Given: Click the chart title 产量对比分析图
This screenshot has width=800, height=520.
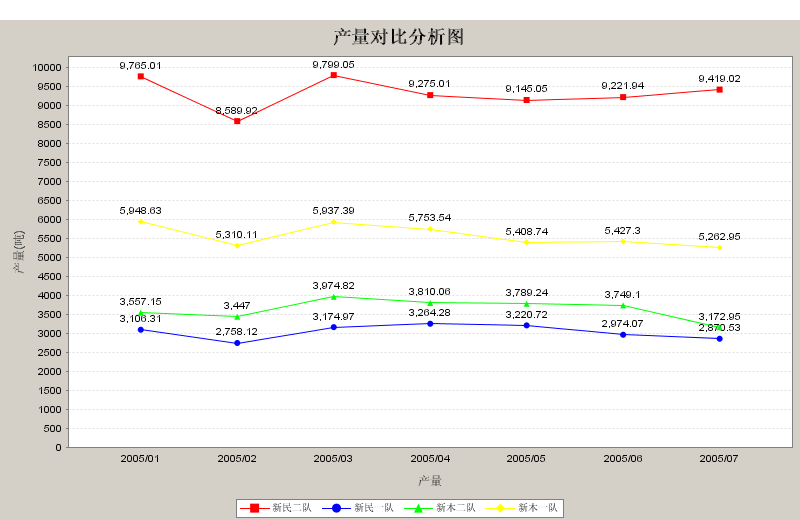Looking at the screenshot, I should pyautogui.click(x=398, y=37).
